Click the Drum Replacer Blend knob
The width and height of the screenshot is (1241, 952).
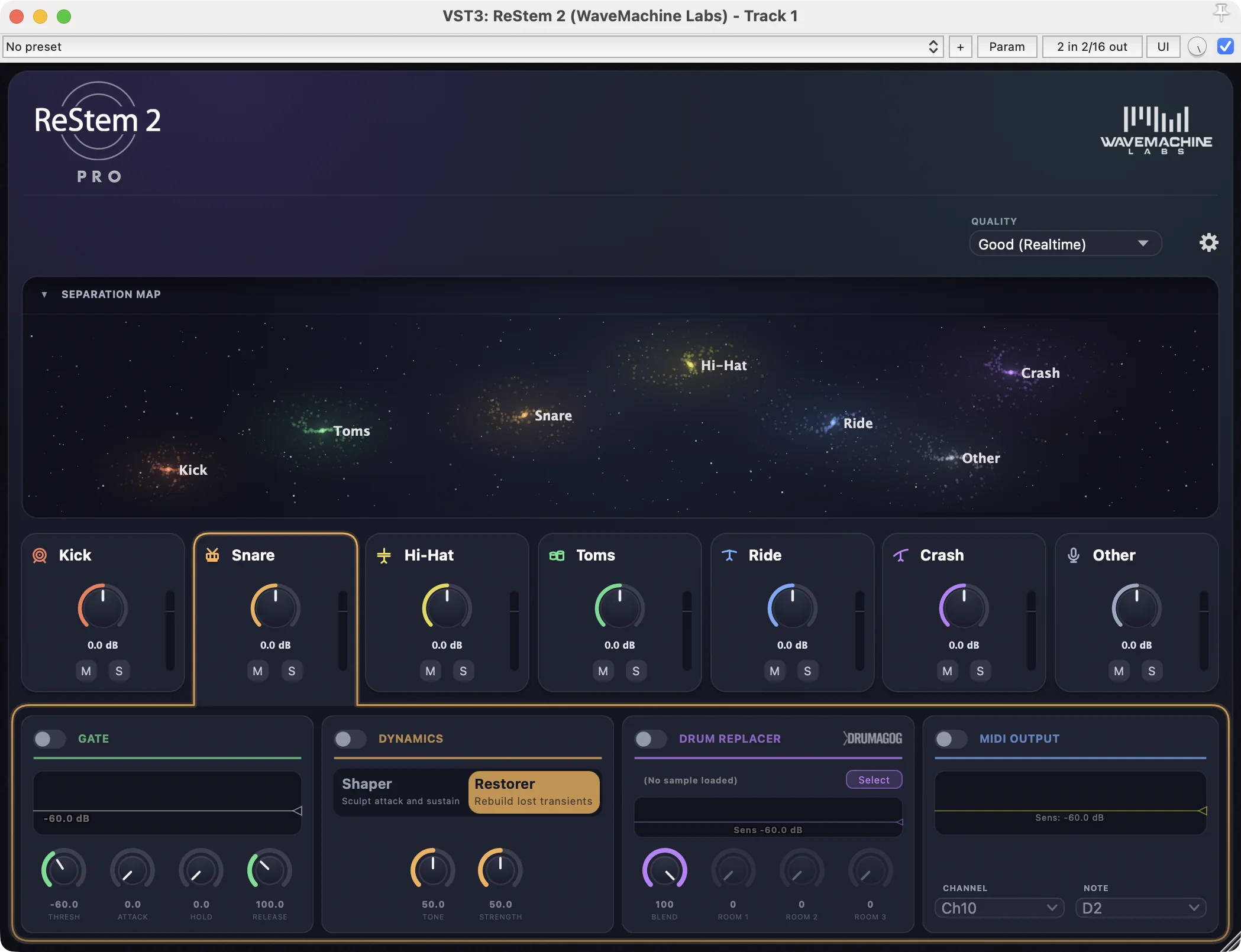point(665,869)
